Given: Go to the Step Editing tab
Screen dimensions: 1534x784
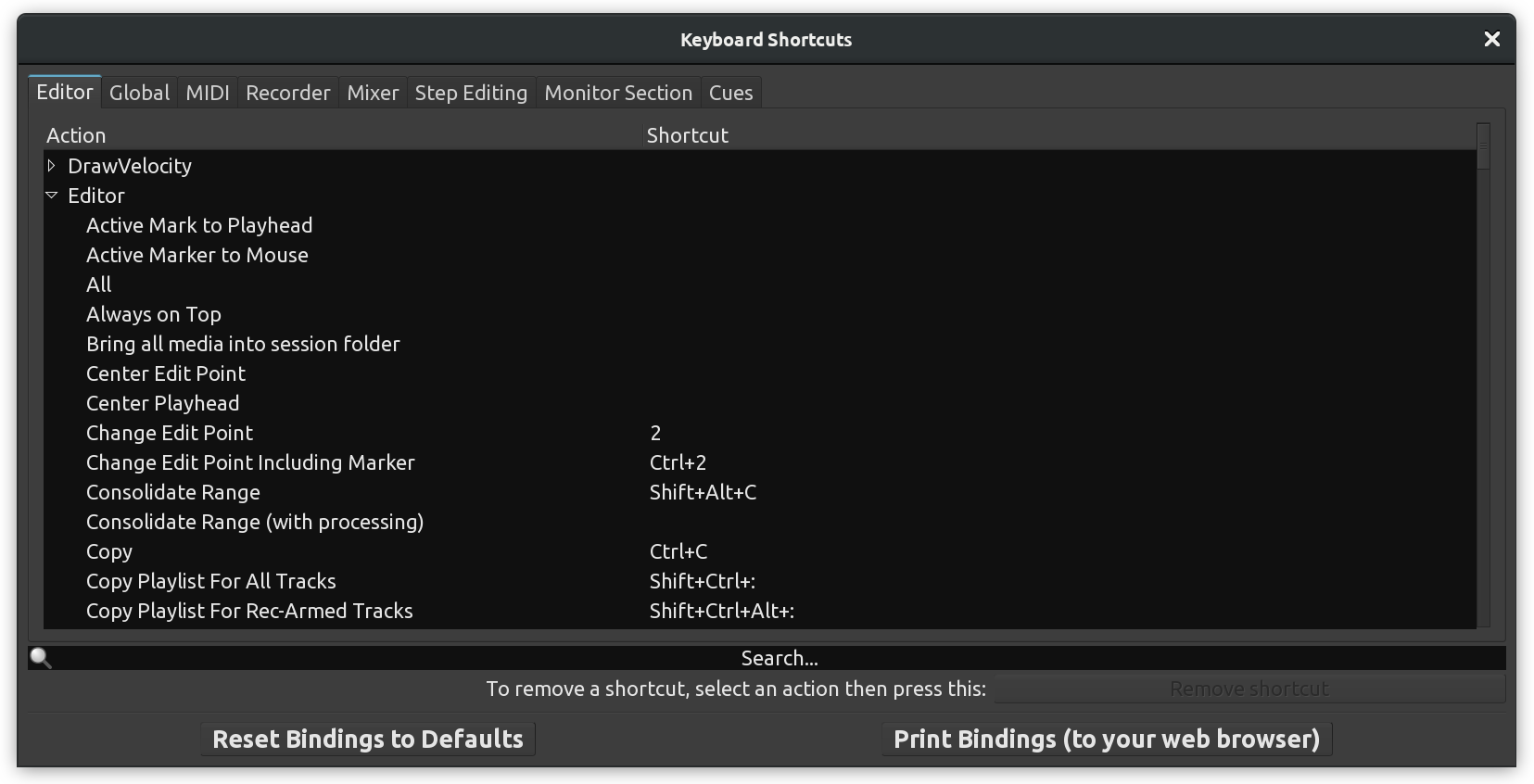Looking at the screenshot, I should [471, 93].
